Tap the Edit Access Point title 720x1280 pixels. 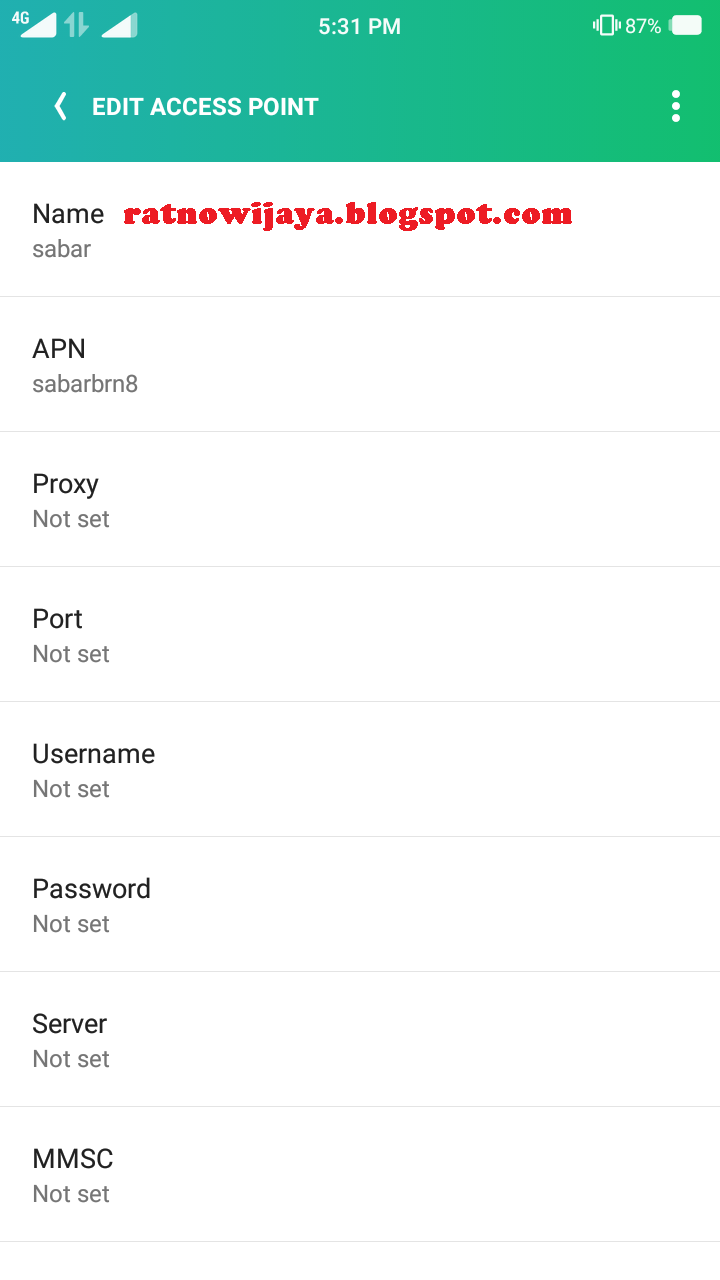205,107
